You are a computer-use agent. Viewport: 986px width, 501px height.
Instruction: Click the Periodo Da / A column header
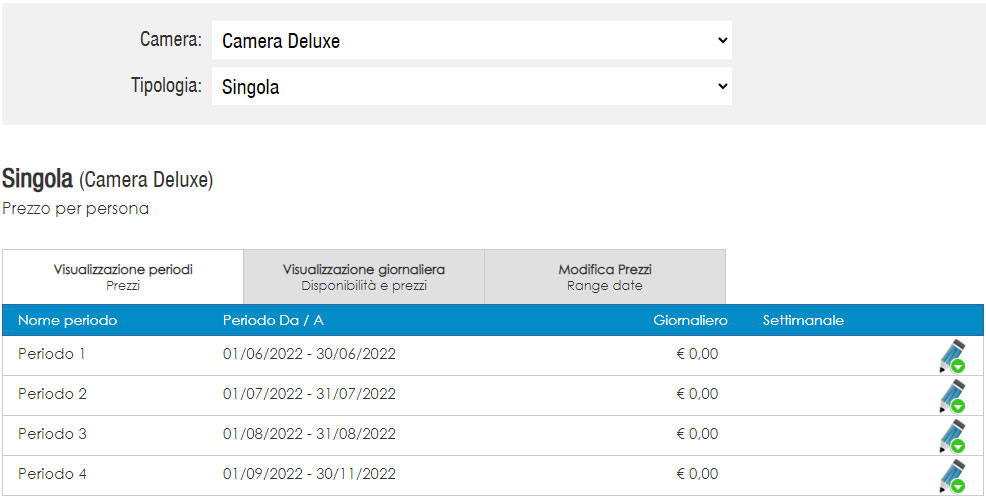(273, 321)
